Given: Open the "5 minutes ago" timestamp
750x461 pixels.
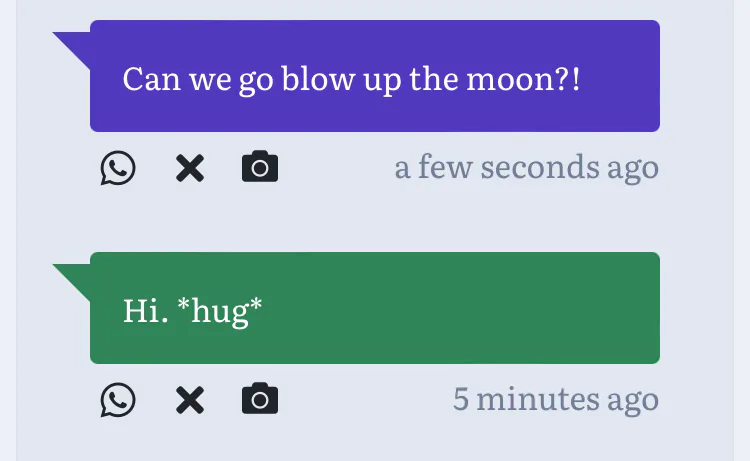Looking at the screenshot, I should 555,399.
